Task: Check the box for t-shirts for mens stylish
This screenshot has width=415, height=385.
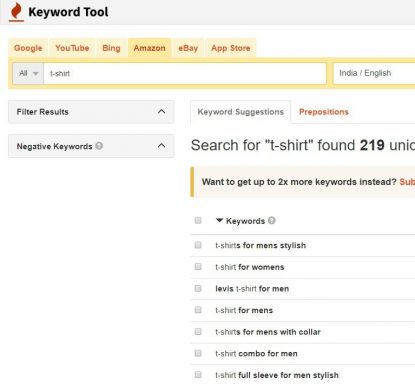Action: click(x=198, y=245)
